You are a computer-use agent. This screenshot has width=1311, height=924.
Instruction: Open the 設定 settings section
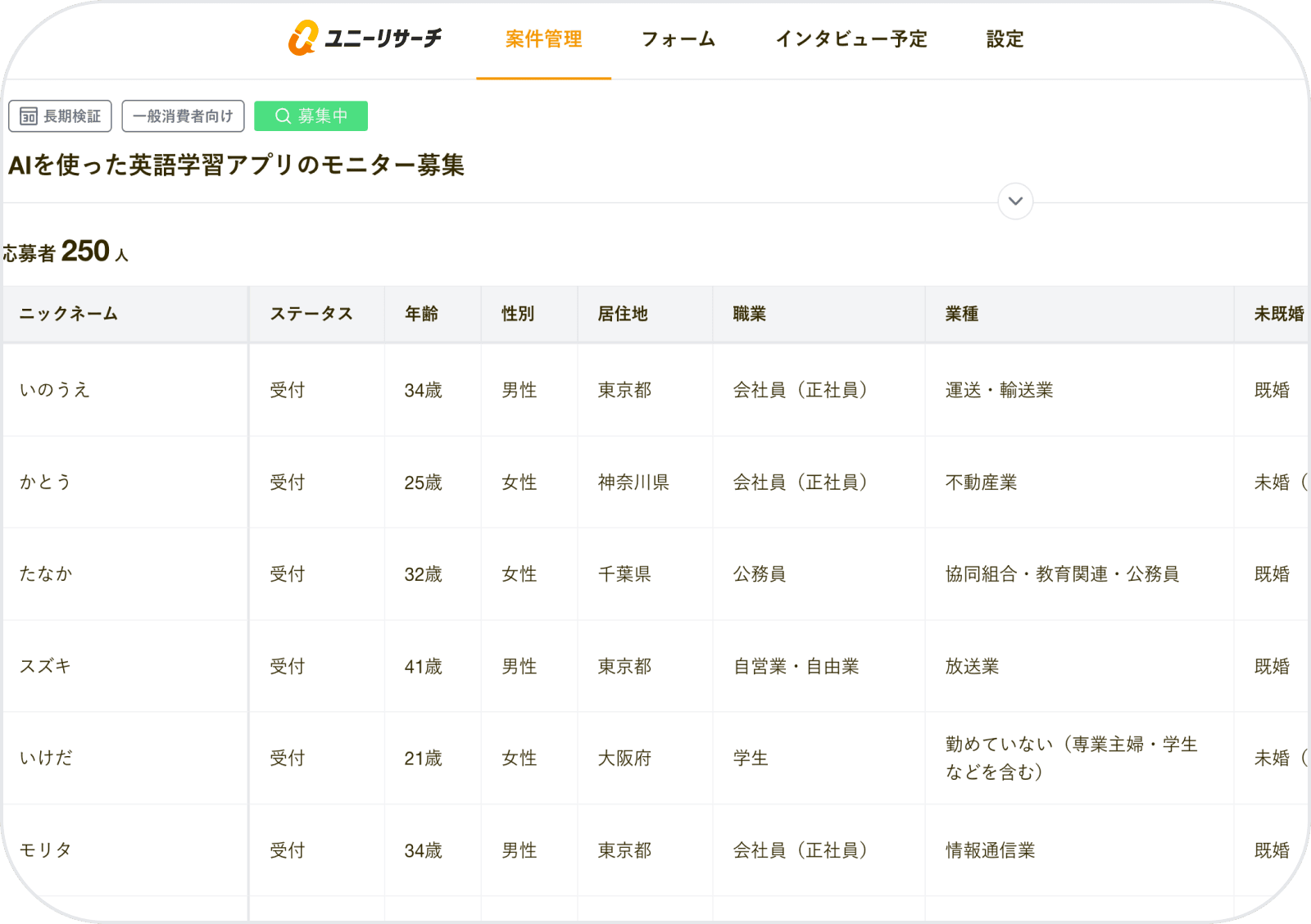tap(1005, 38)
